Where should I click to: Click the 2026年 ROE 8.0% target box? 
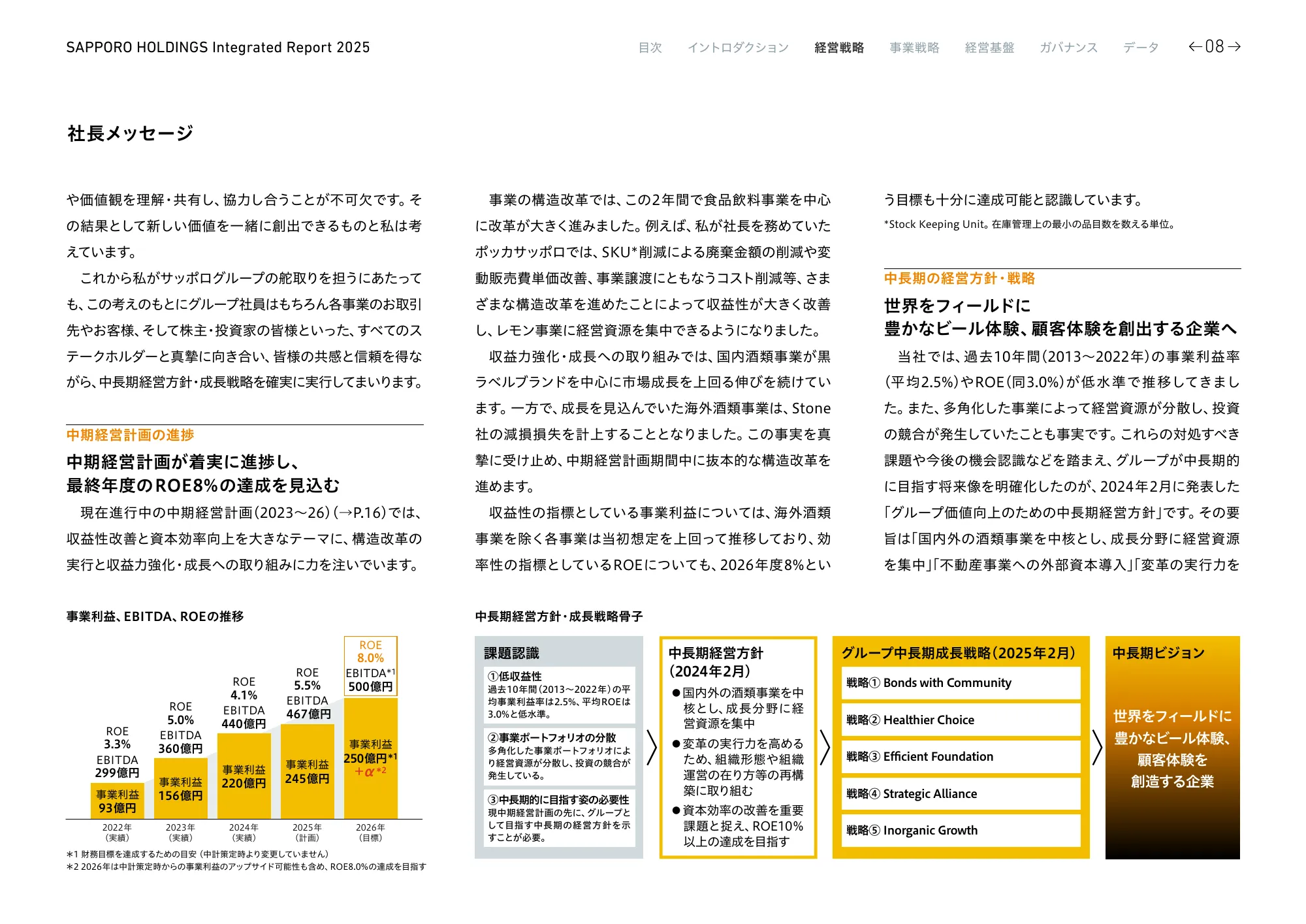pos(370,666)
